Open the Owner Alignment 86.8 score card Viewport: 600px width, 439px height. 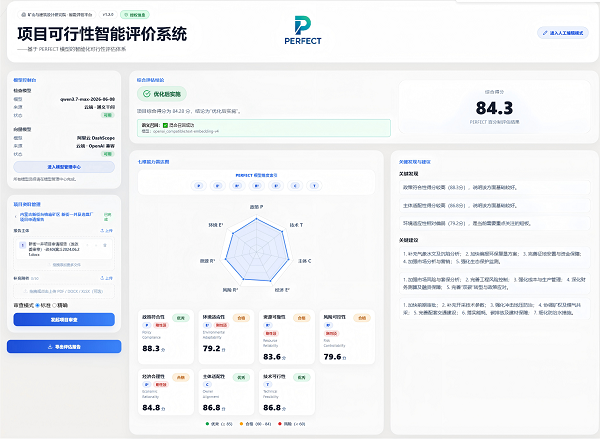[x=226, y=392]
